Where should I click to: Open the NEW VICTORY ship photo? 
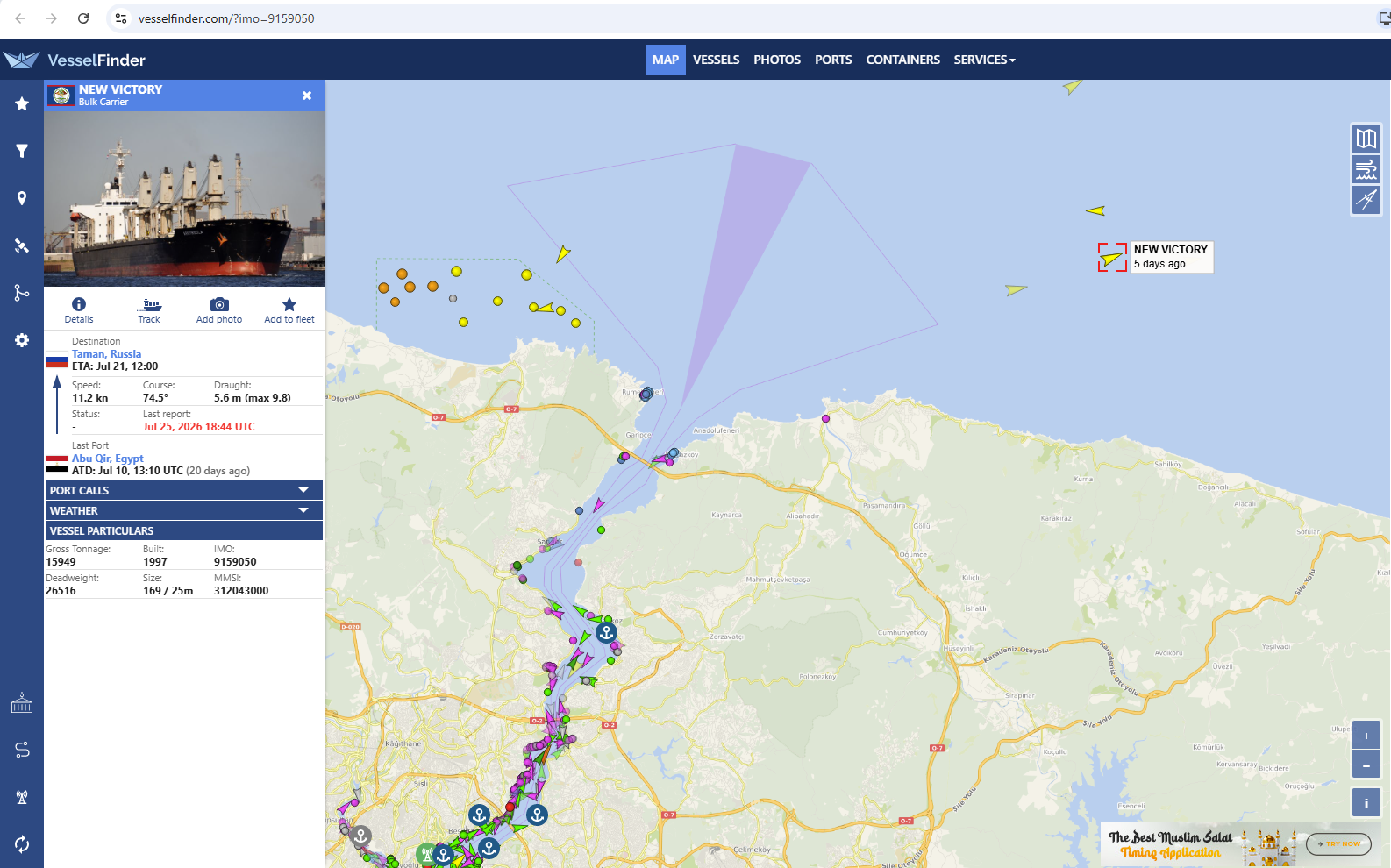tap(184, 199)
